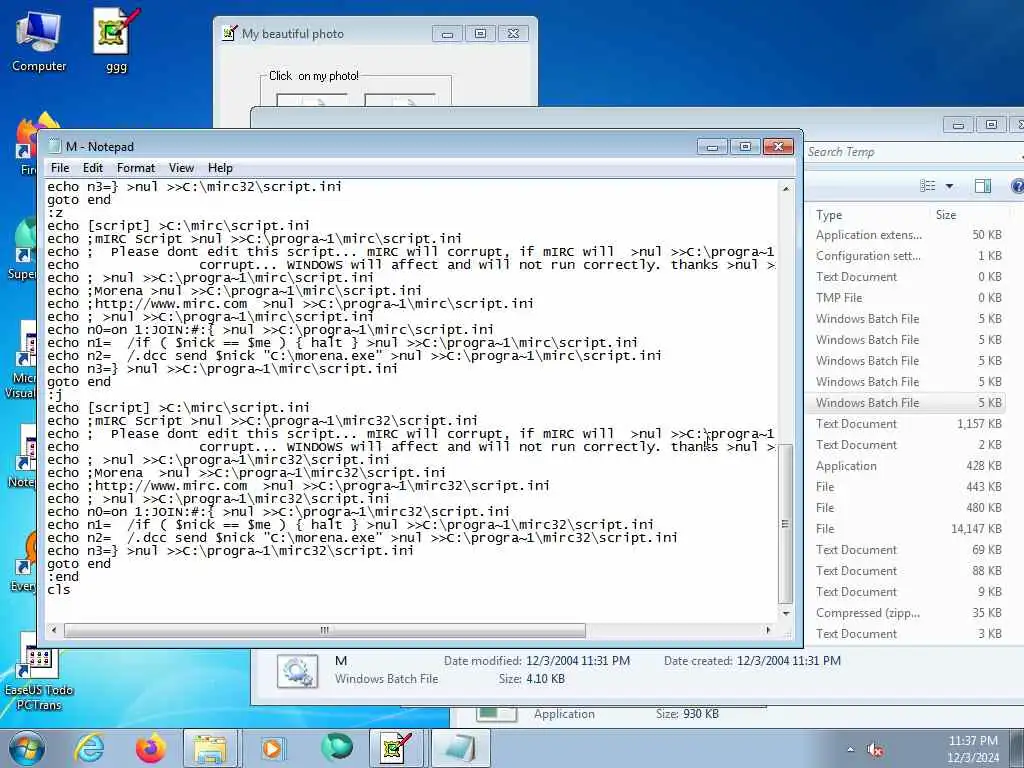1024x768 pixels.
Task: Maximize the M - Notepad window
Action: 745,147
